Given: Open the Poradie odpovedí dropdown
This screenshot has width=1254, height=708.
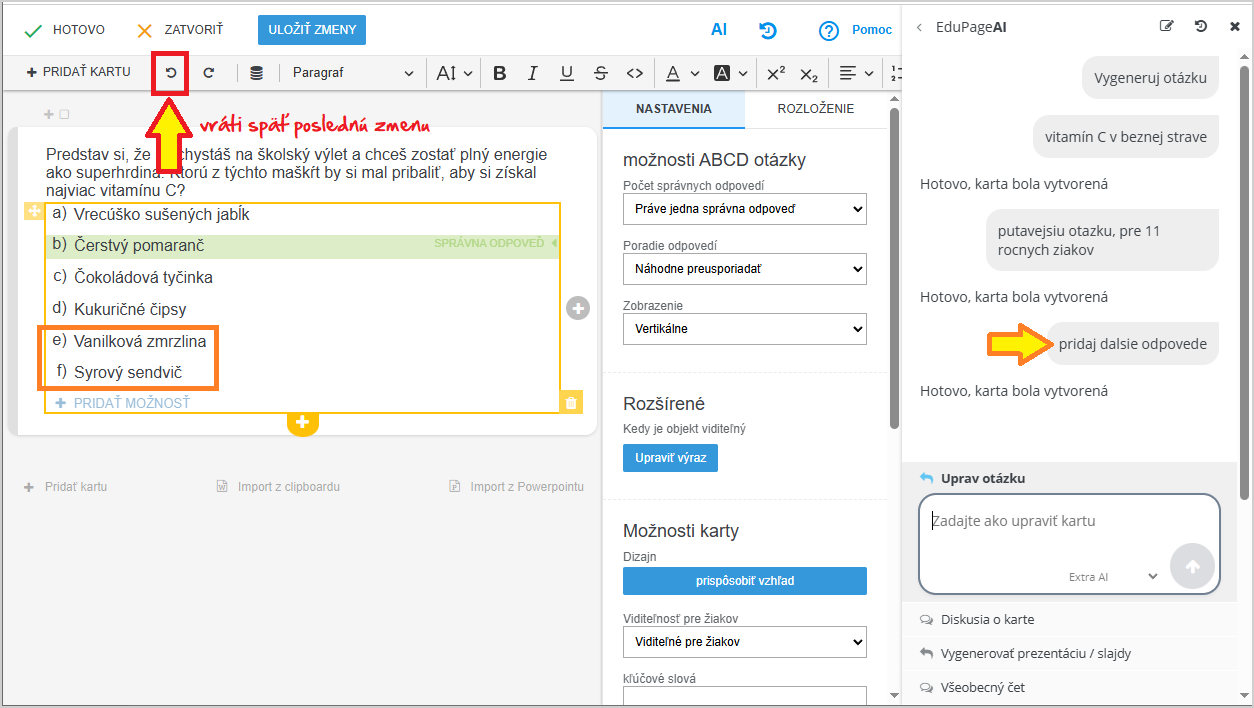Looking at the screenshot, I should point(744,269).
